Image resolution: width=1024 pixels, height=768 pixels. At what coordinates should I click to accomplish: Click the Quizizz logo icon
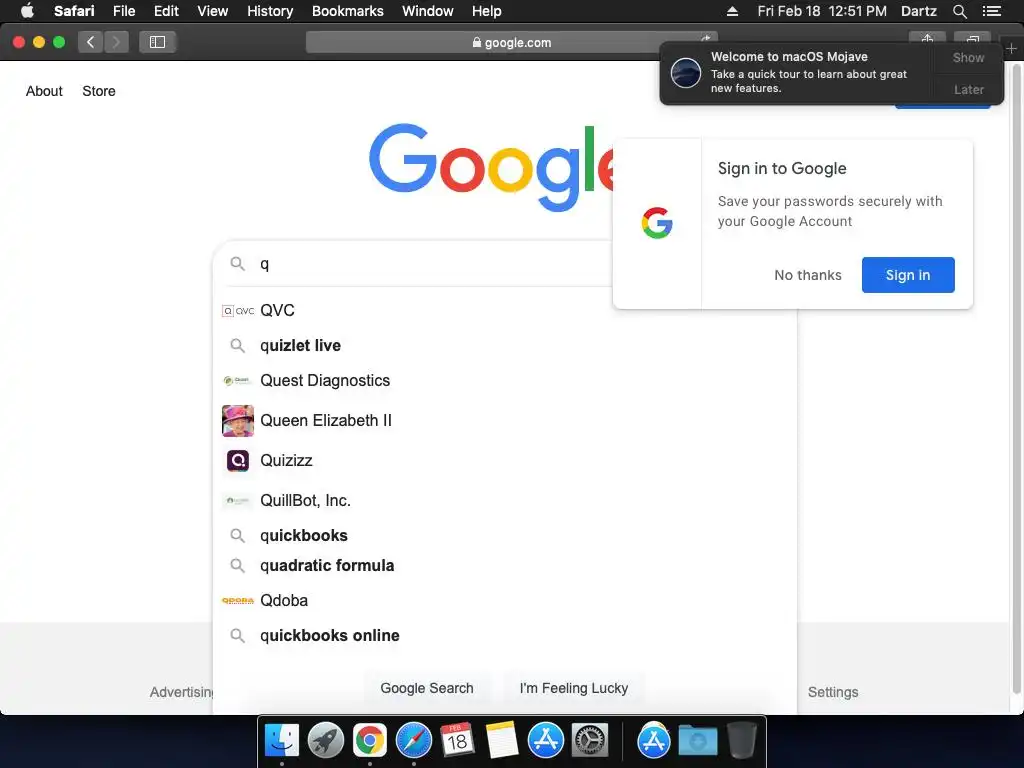[x=238, y=460]
